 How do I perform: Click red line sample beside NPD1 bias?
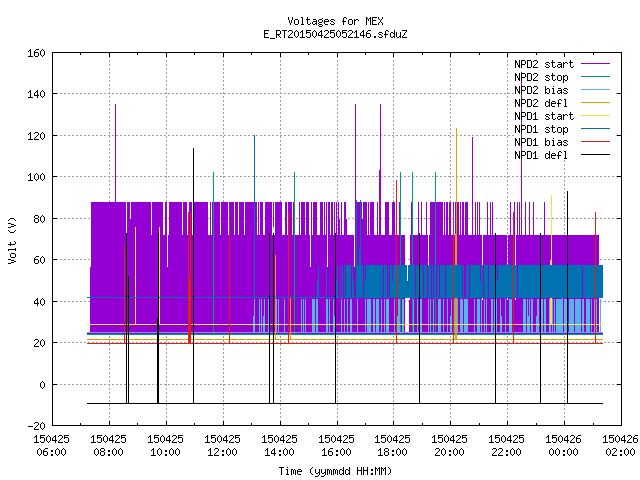[596, 142]
